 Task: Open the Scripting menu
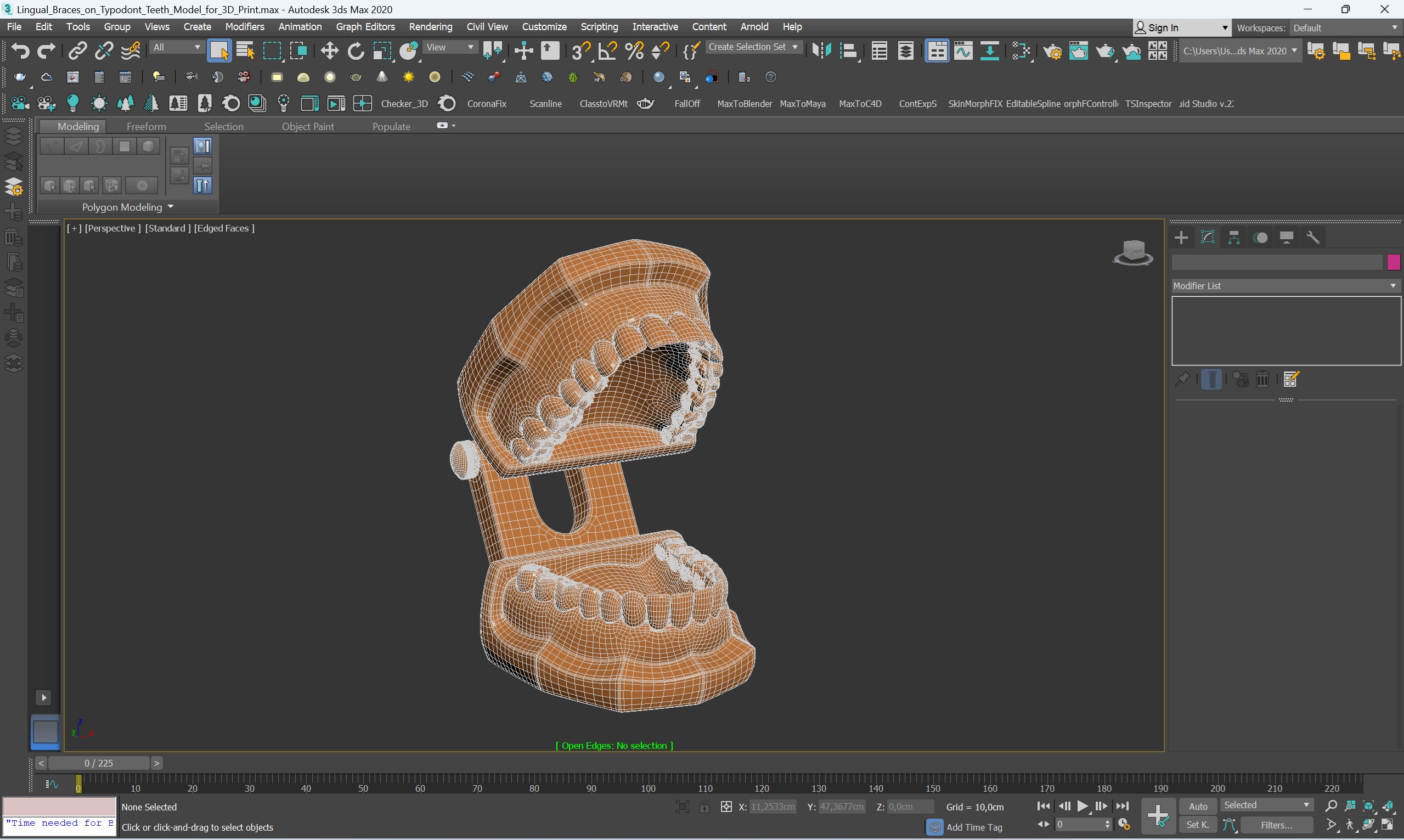pos(599,26)
